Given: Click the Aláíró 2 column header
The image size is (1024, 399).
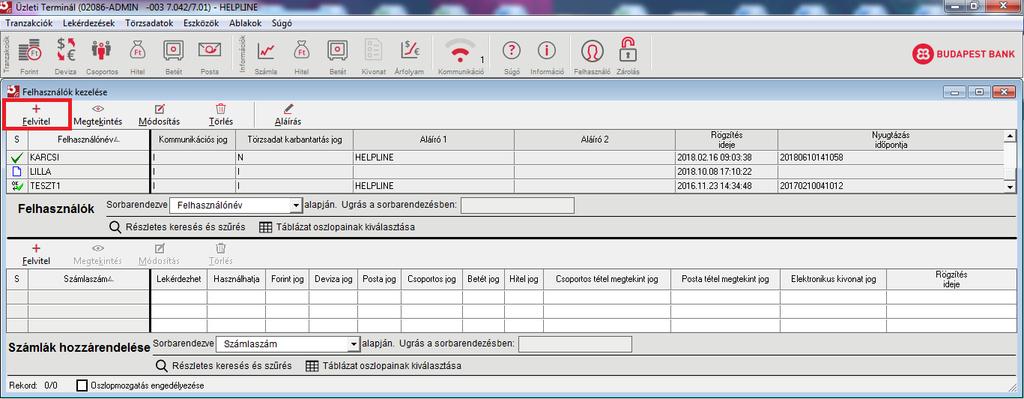Looking at the screenshot, I should click(x=594, y=140).
